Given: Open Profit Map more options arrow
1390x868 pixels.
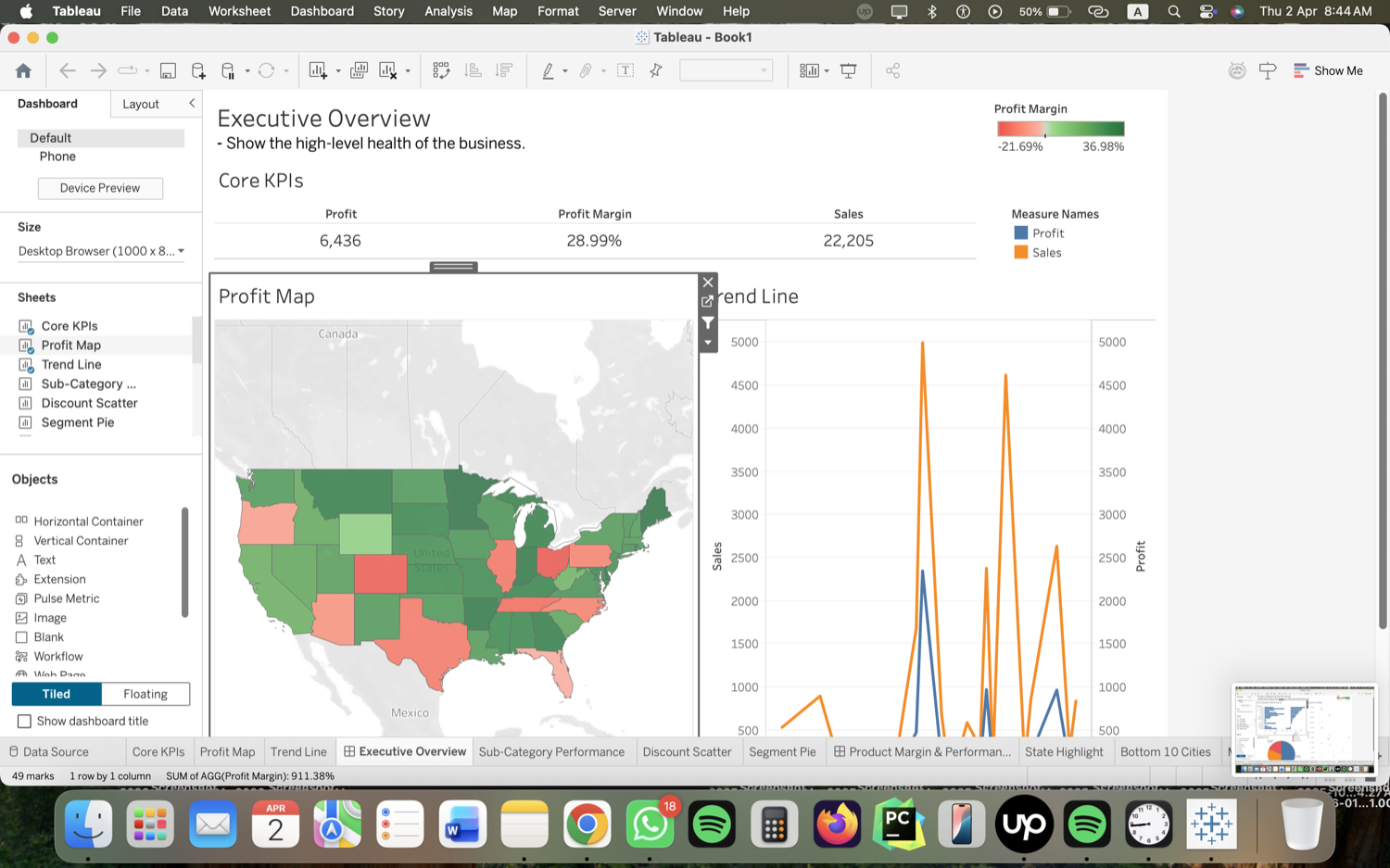Looking at the screenshot, I should pyautogui.click(x=708, y=343).
